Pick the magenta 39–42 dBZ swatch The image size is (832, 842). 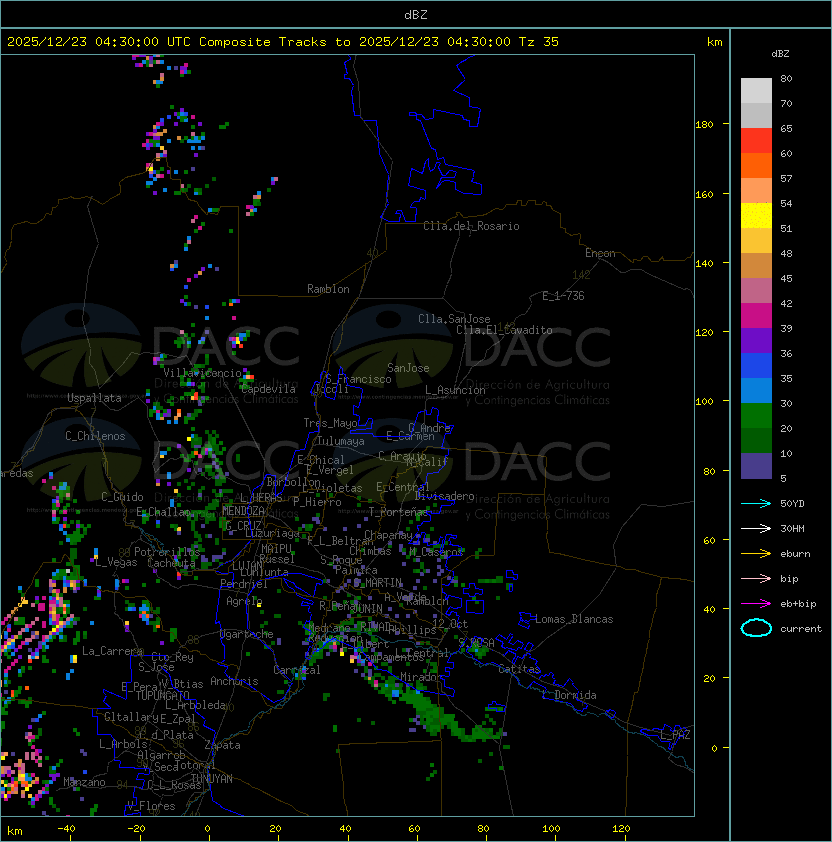point(756,316)
